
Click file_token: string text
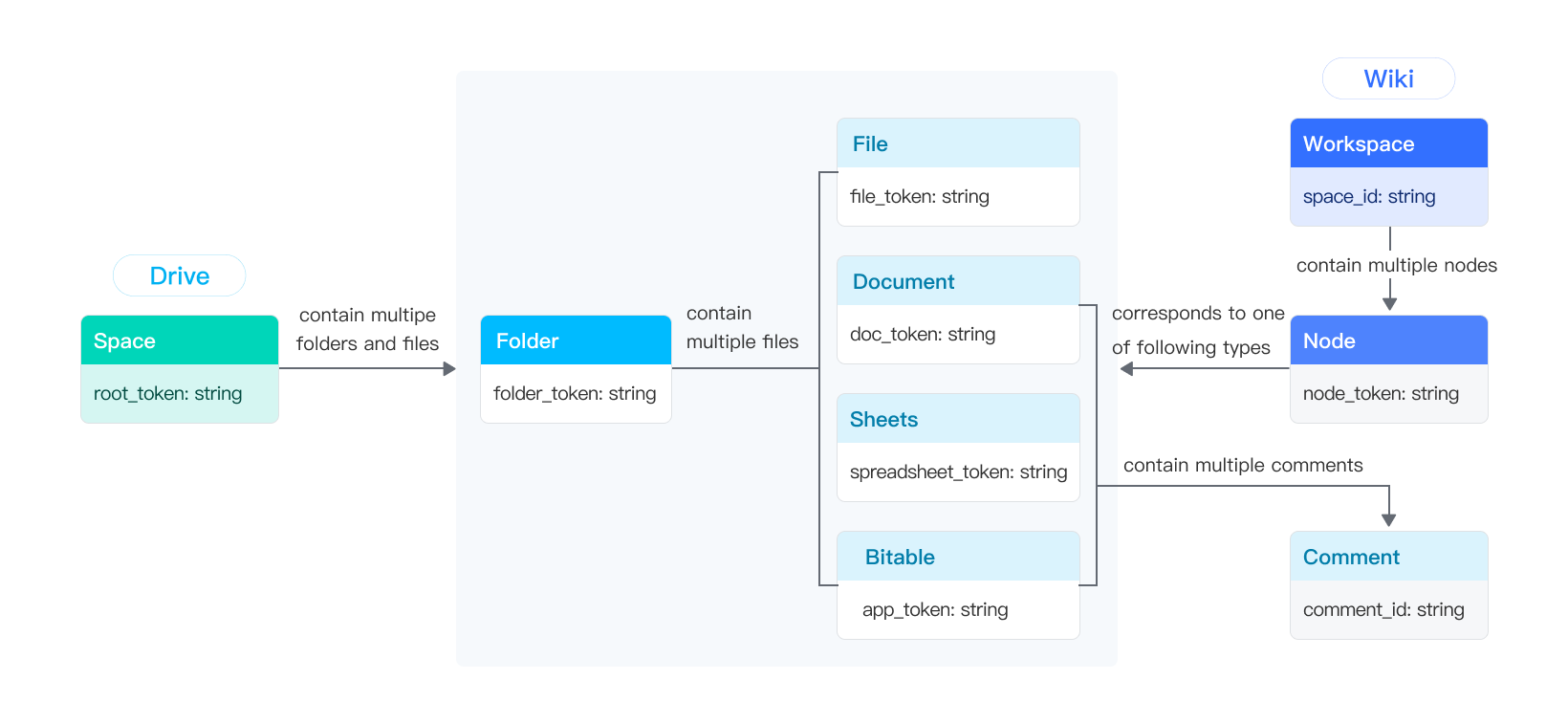(x=920, y=197)
